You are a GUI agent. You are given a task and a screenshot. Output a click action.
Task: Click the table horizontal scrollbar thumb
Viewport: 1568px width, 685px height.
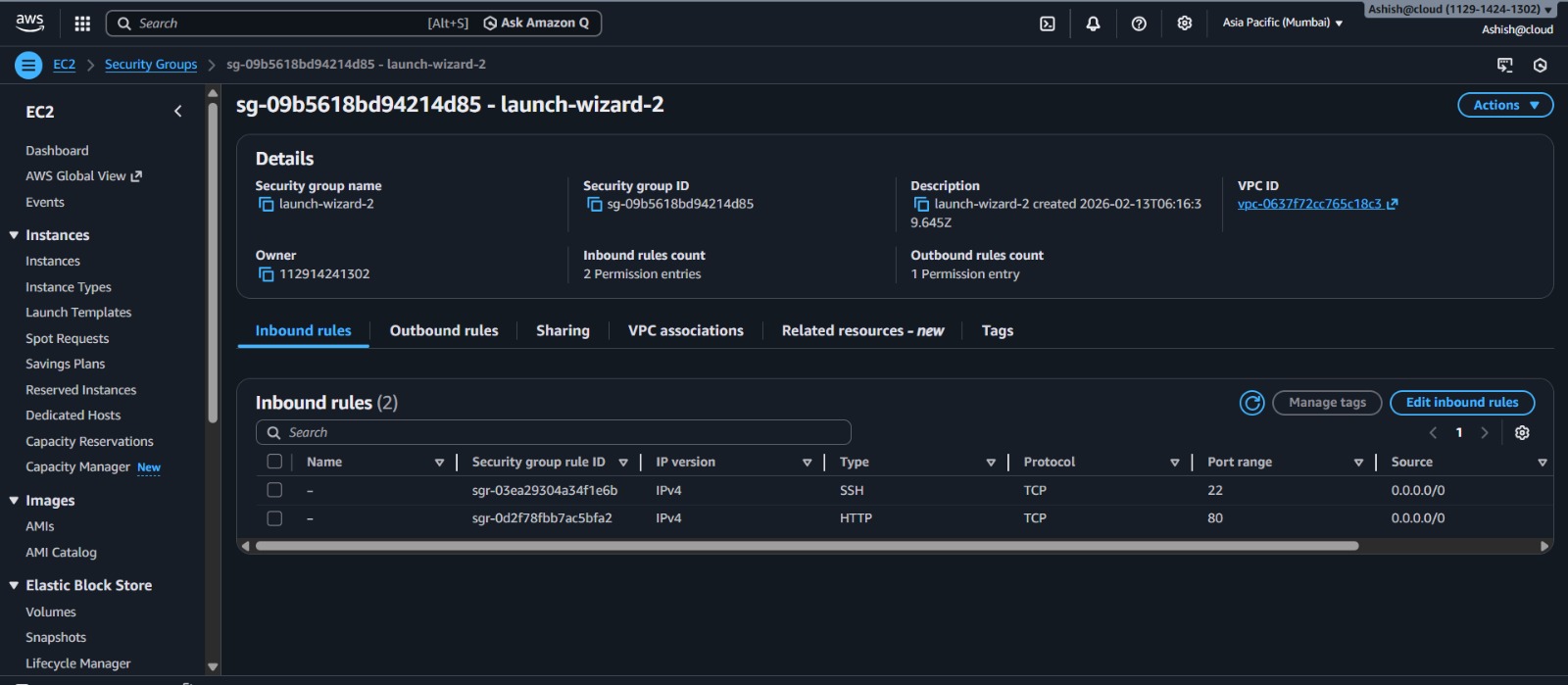click(807, 546)
